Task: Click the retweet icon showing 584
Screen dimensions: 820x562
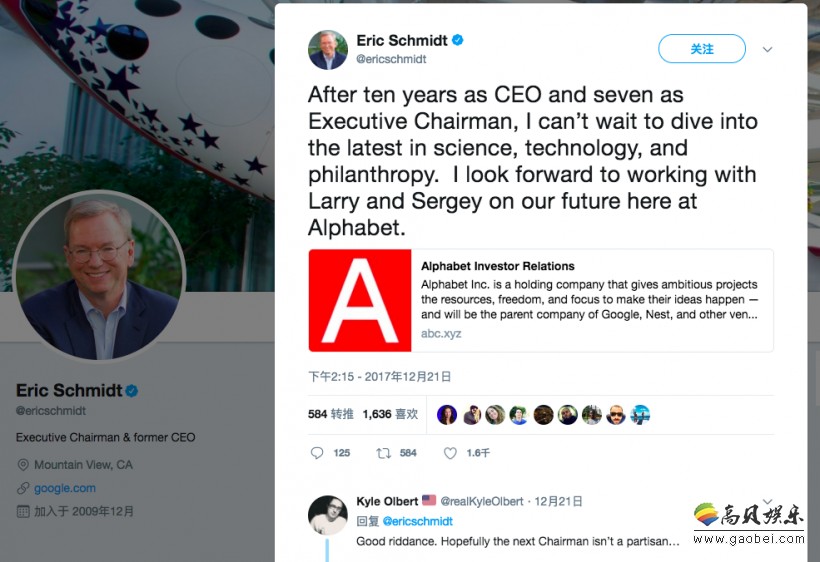Action: point(383,453)
